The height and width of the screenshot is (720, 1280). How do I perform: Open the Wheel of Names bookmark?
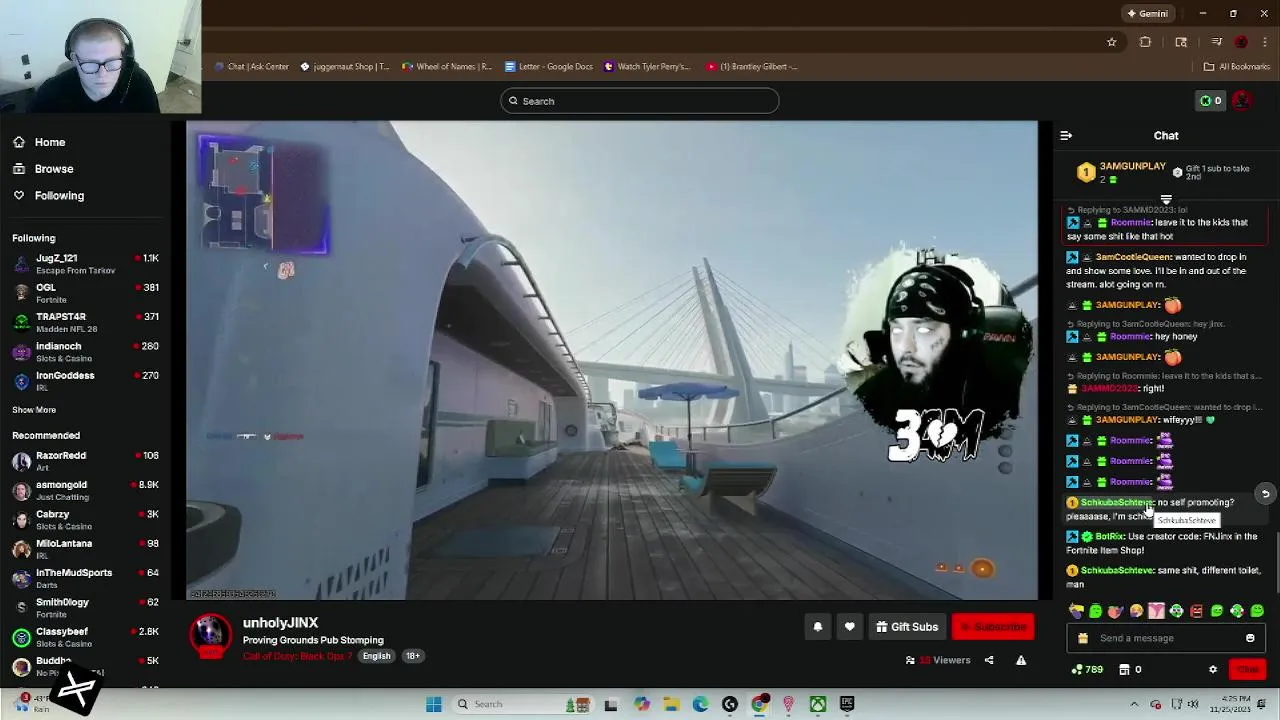tap(447, 67)
